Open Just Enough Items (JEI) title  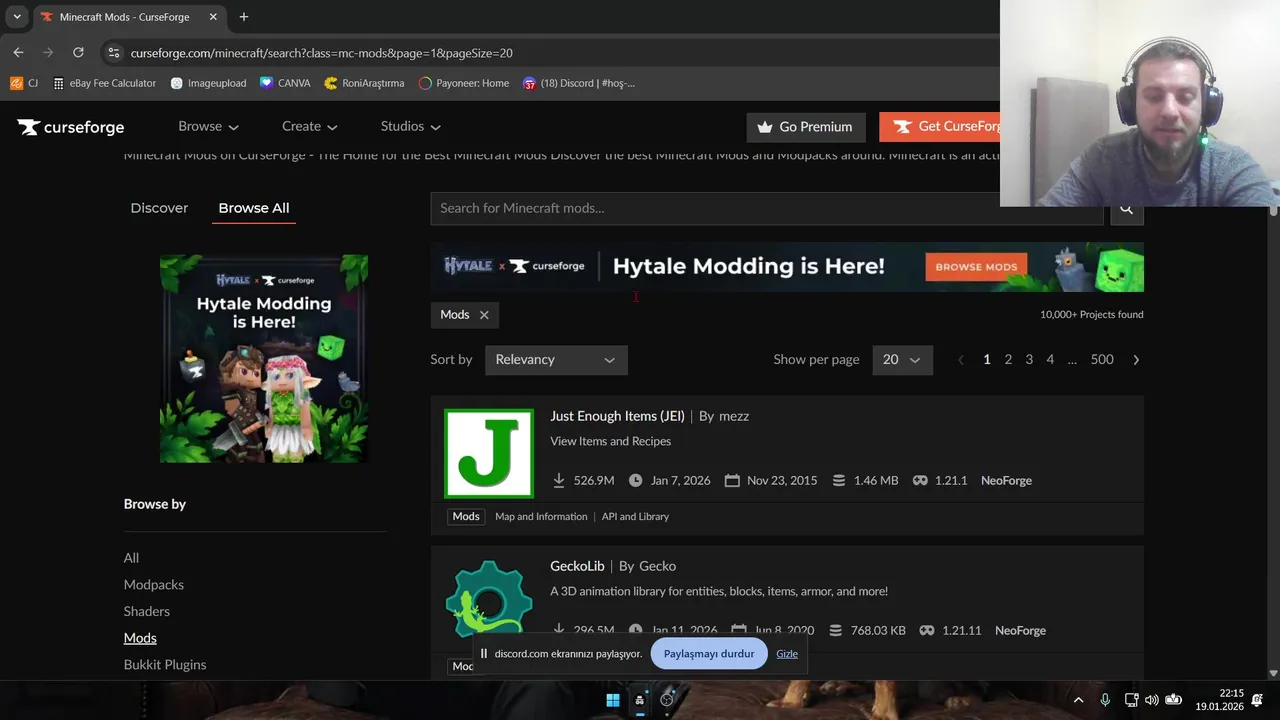(617, 416)
